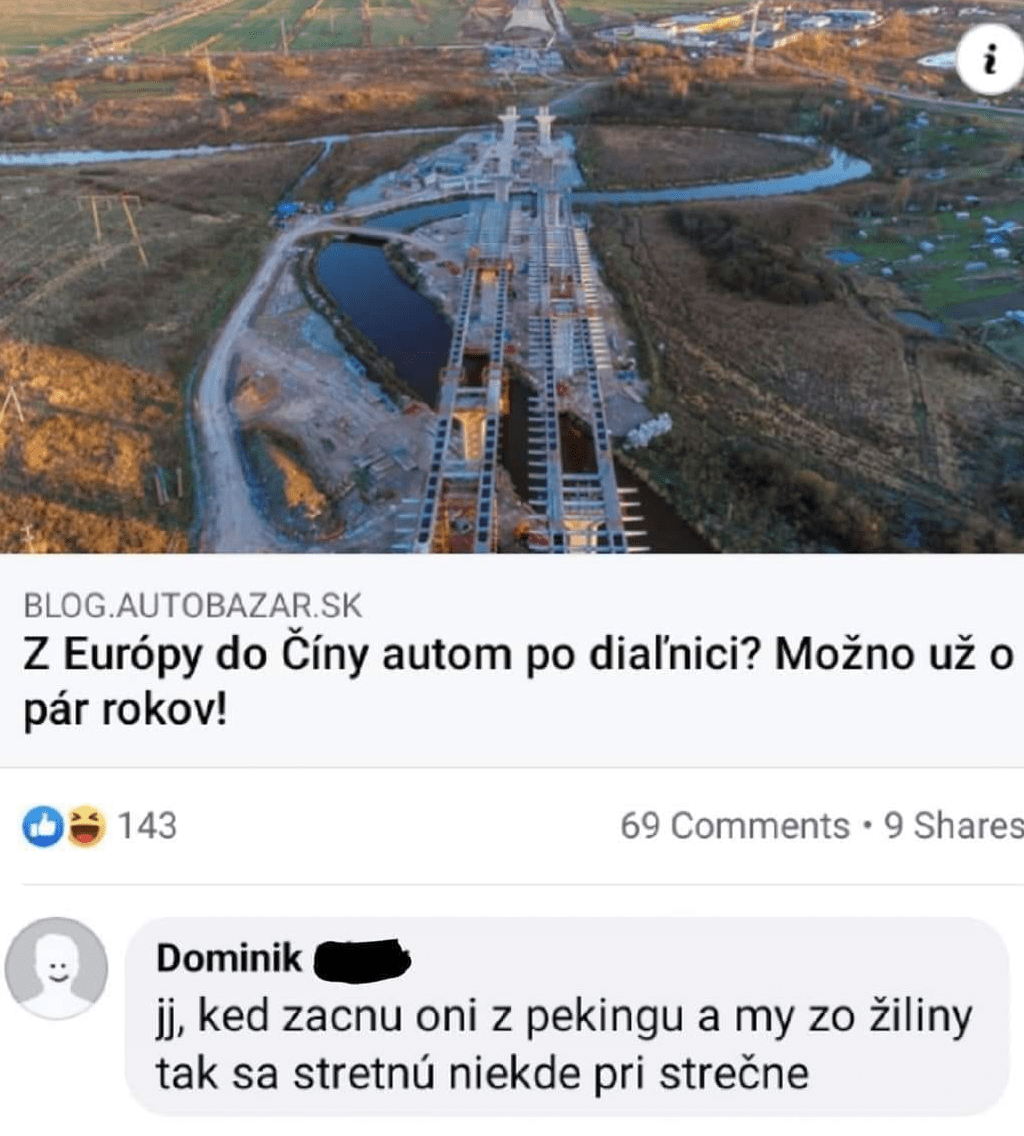Open the 9 Shares link

[x=954, y=826]
